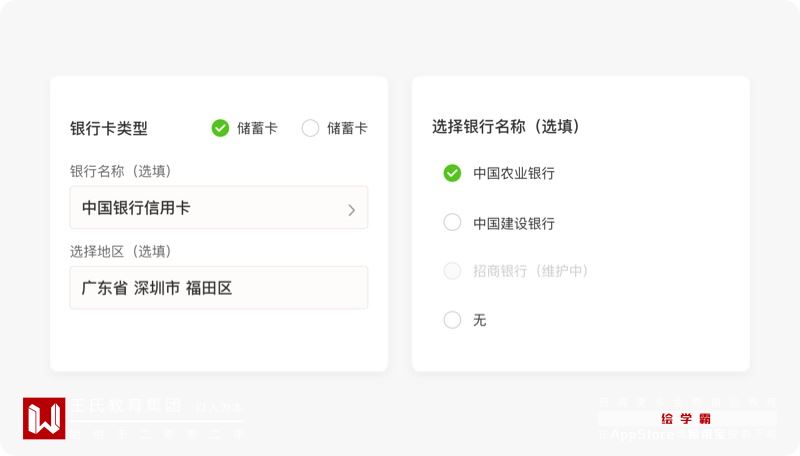This screenshot has height=456, width=800.
Task: Expand the bank name chevron arrow
Action: (351, 209)
